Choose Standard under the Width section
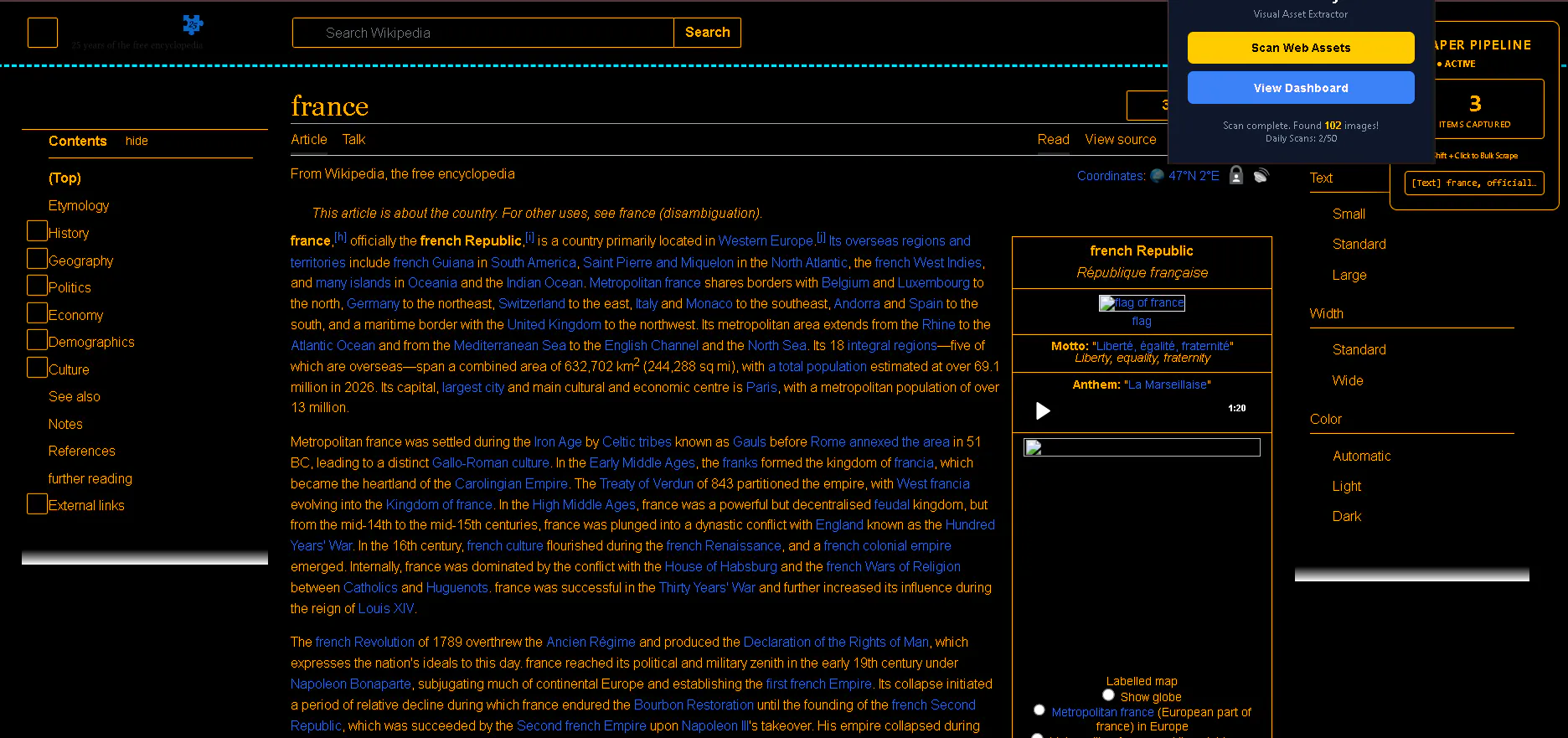The width and height of the screenshot is (1568, 738). pyautogui.click(x=1359, y=349)
